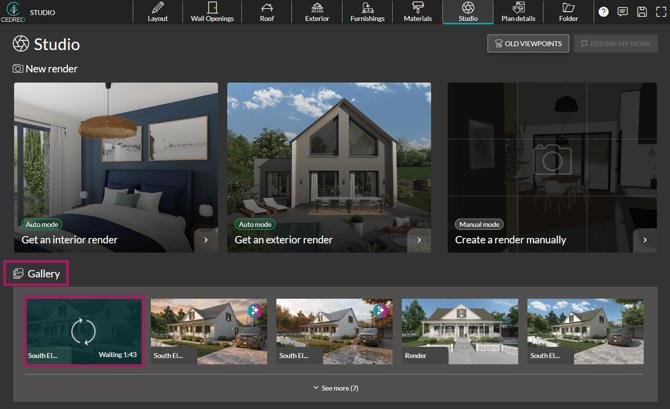Click the Old Viewpoints button
Screen dimensions: 670x409
tap(528, 44)
